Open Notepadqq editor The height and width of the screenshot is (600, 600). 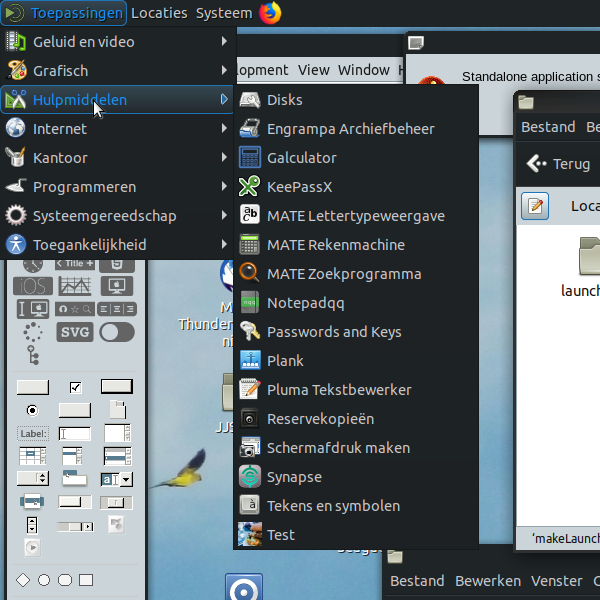point(305,303)
